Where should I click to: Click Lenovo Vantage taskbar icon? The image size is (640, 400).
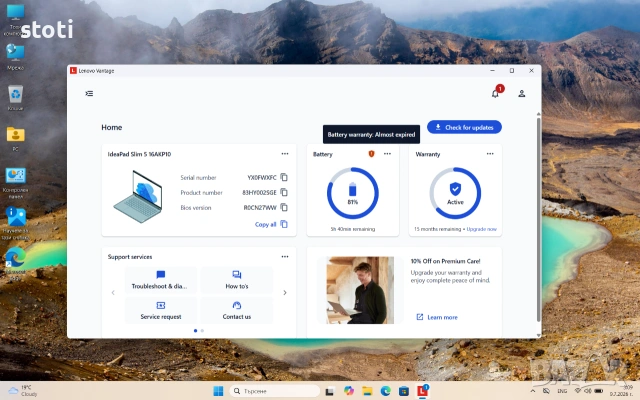[x=422, y=391]
